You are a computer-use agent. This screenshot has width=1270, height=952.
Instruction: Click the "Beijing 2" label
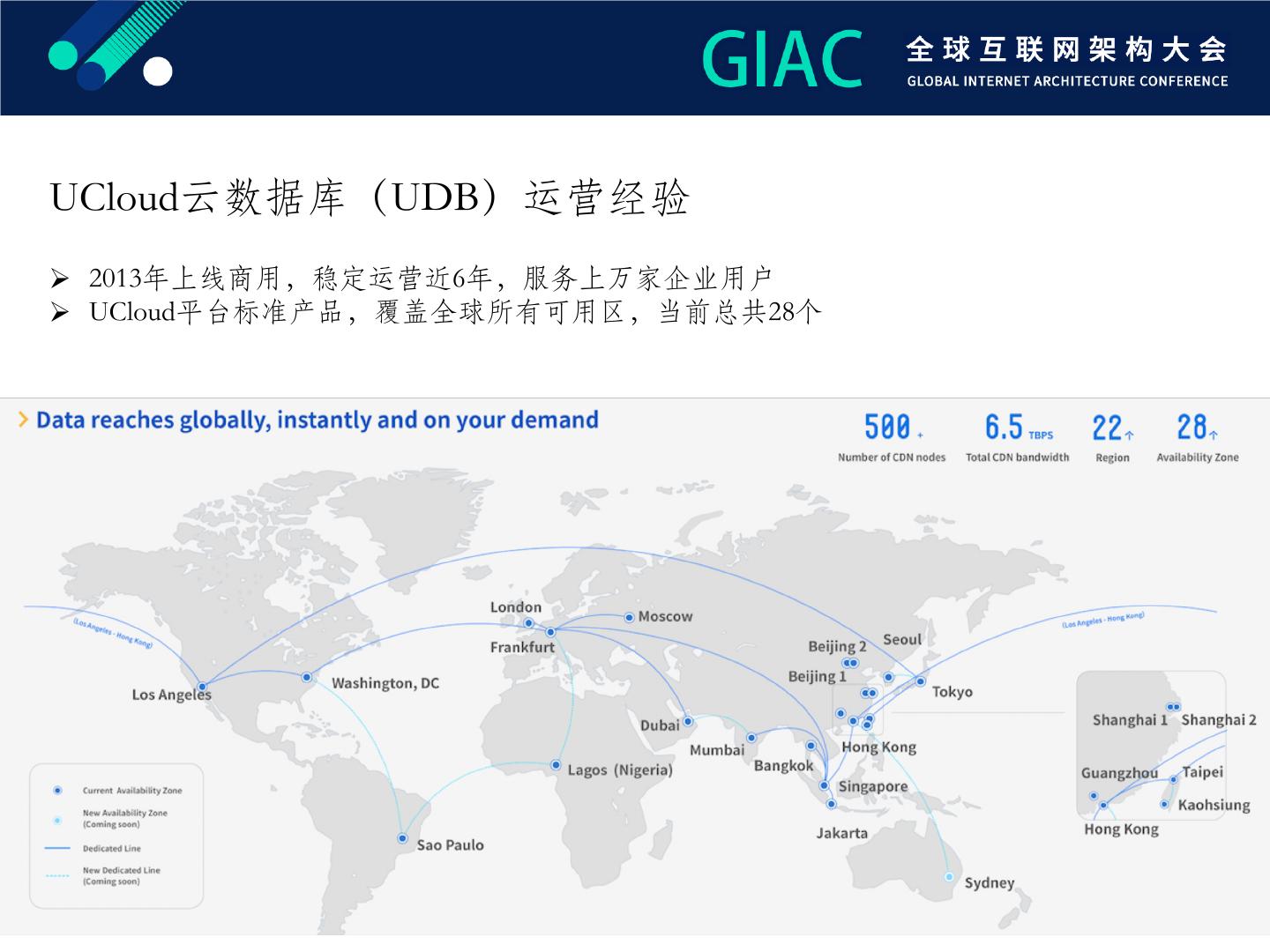click(x=838, y=646)
